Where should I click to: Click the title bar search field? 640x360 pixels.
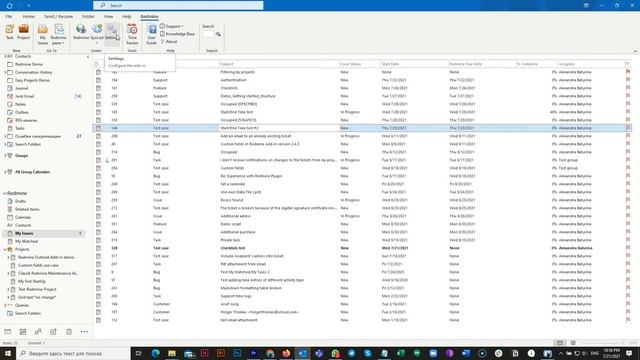[x=178, y=5]
